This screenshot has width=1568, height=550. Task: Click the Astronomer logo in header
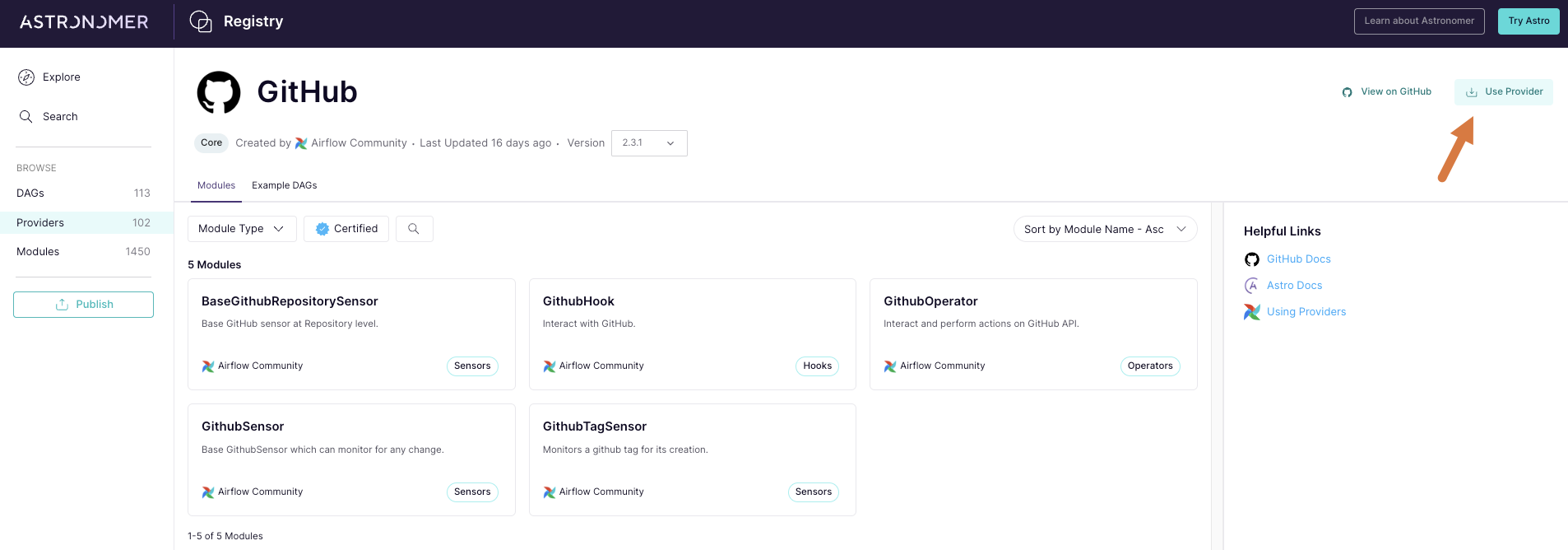pyautogui.click(x=84, y=21)
